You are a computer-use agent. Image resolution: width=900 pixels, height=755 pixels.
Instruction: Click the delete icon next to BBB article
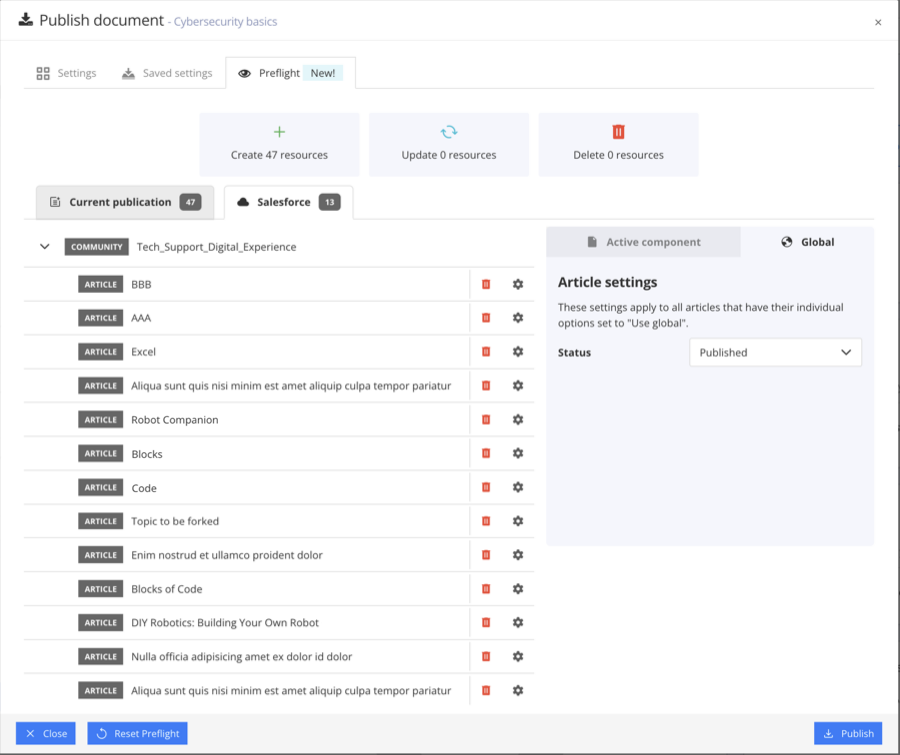(x=486, y=284)
